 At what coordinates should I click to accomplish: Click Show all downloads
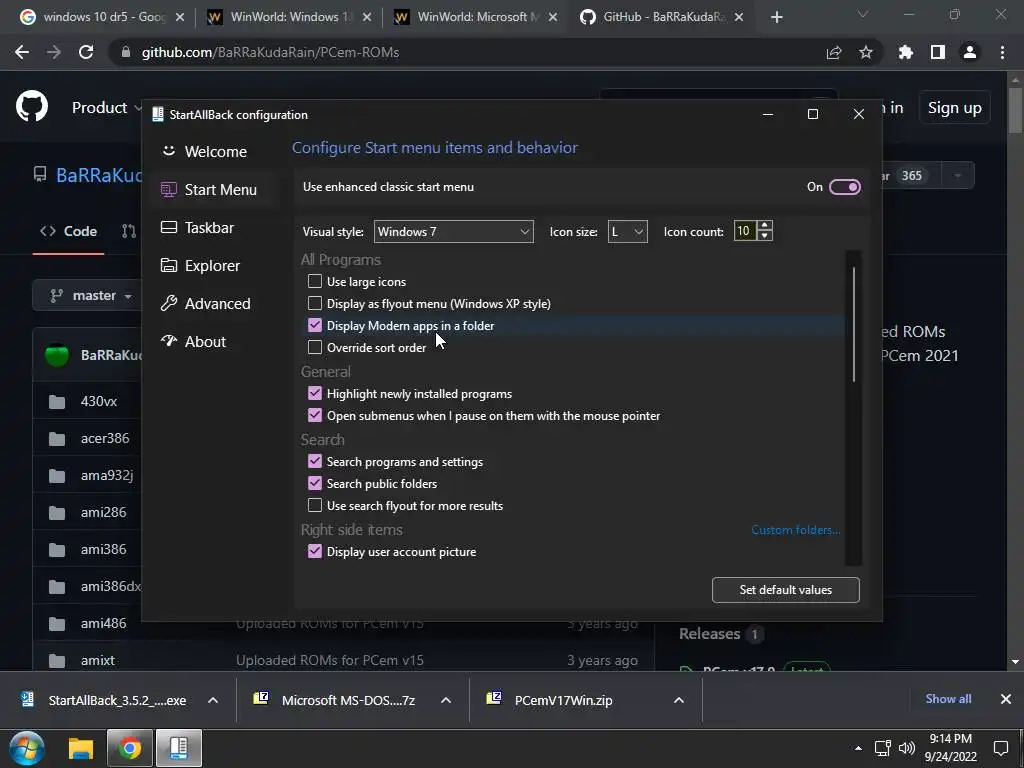(x=948, y=699)
